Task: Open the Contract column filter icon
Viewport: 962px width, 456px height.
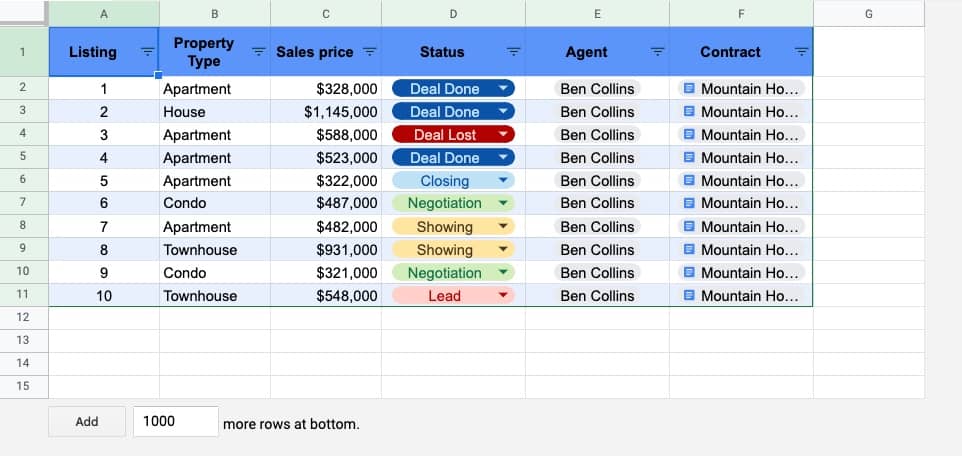Action: click(x=801, y=52)
